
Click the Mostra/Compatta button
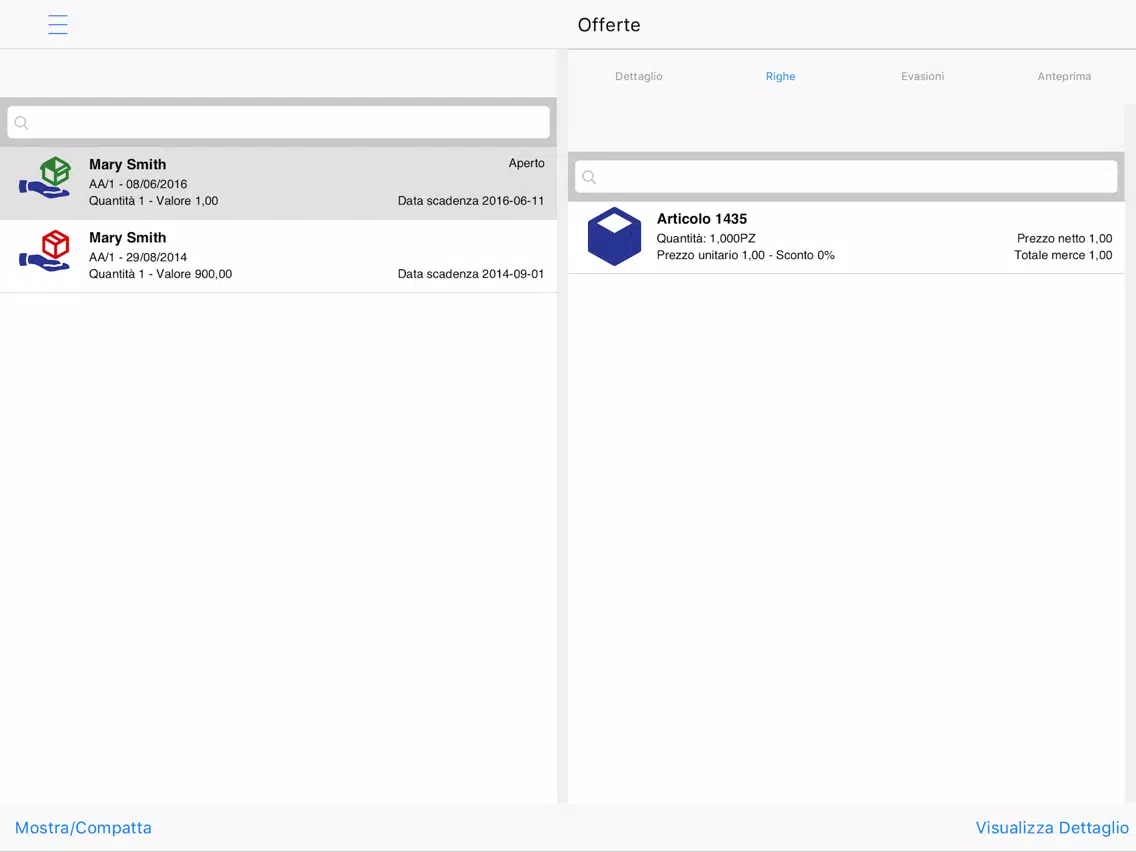(83, 827)
